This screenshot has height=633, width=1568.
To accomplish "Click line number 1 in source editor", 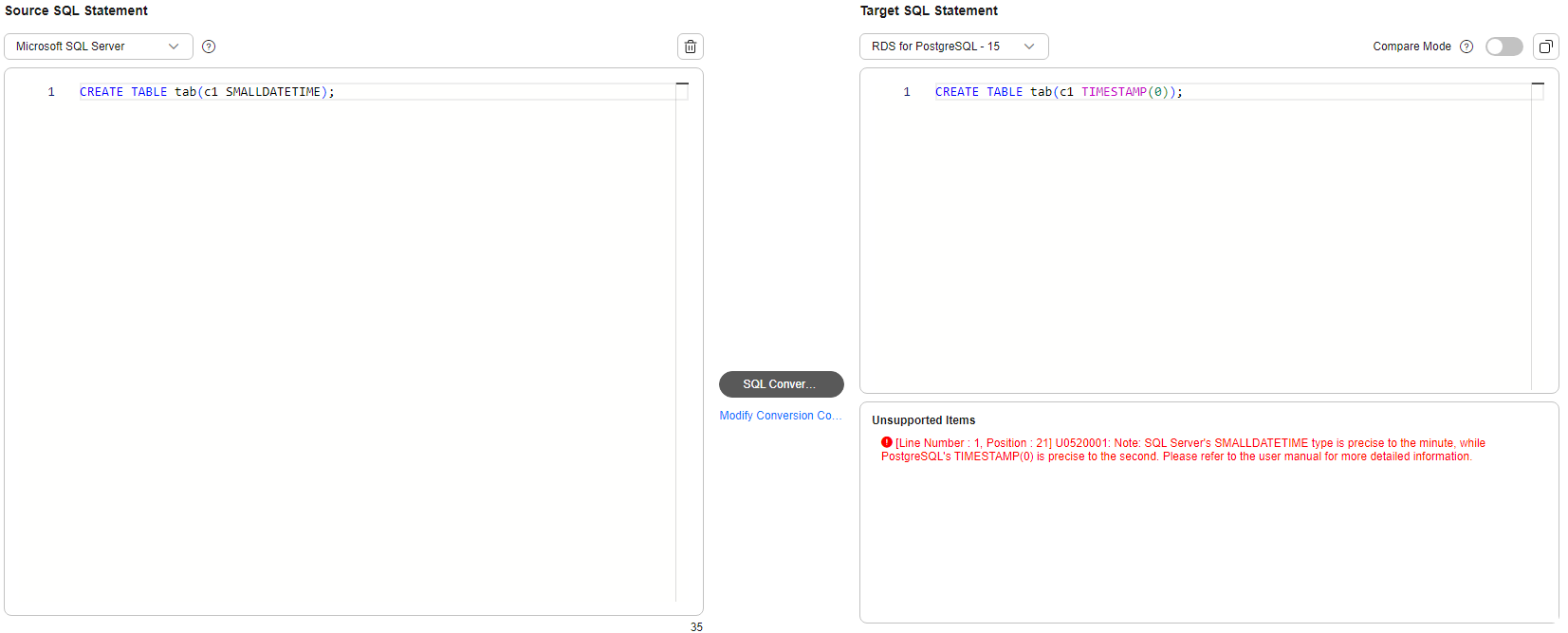I will [51, 92].
